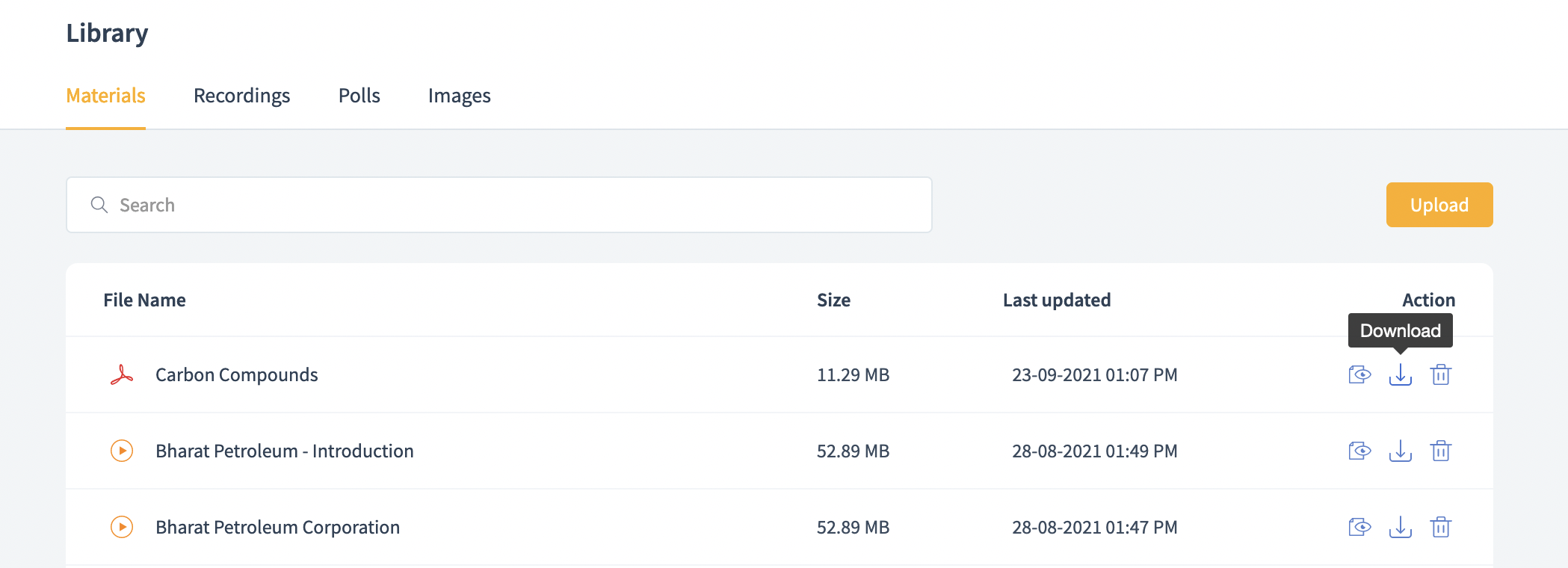The height and width of the screenshot is (568, 1568).
Task: Preview Bharat Petroleum Corporation video
Action: tap(1359, 527)
